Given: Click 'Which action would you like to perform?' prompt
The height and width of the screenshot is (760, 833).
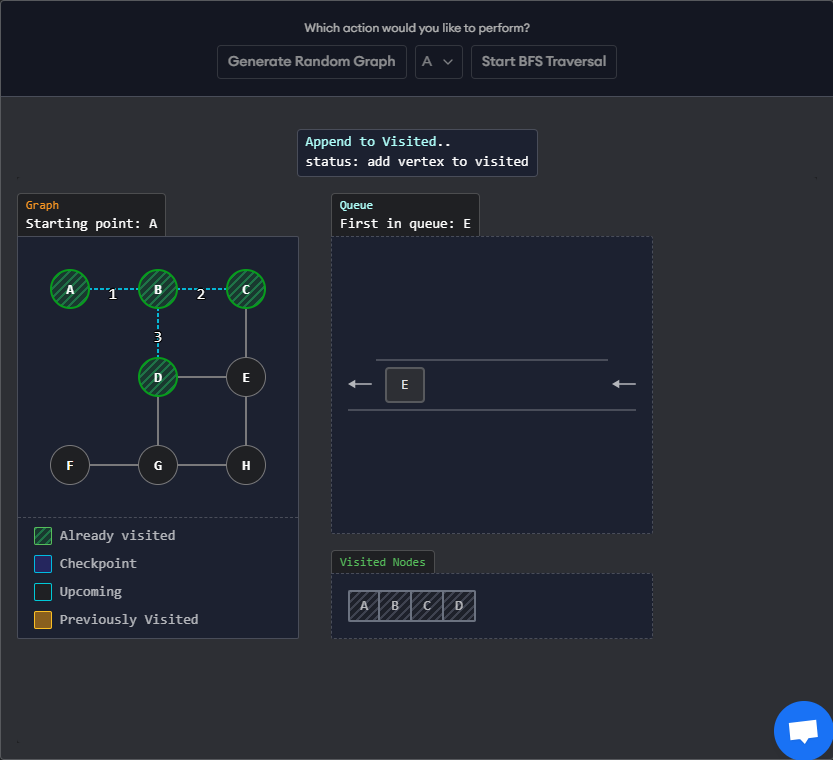Looking at the screenshot, I should (x=417, y=28).
